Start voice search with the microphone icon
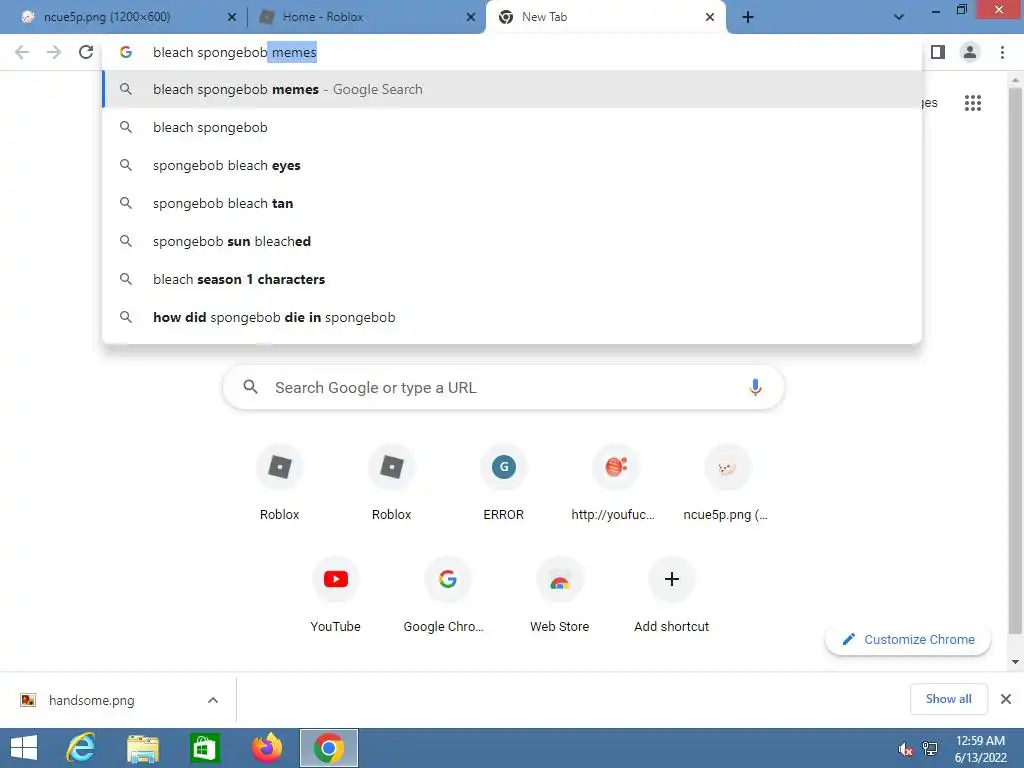This screenshot has width=1024, height=768. (755, 387)
